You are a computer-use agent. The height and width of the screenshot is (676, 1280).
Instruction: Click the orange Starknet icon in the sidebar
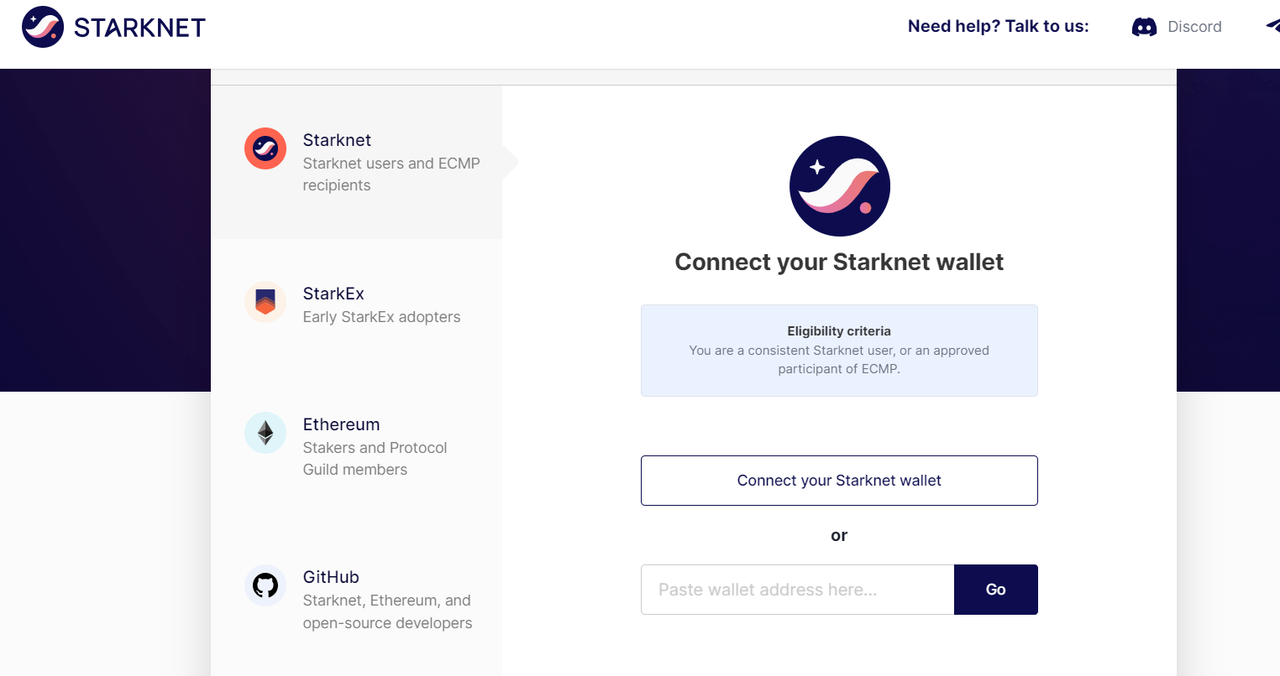(265, 149)
